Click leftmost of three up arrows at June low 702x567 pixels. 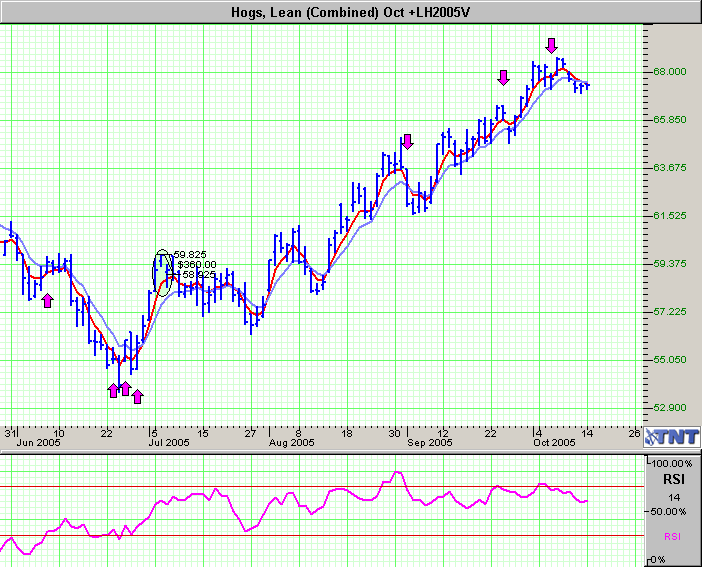coord(114,390)
